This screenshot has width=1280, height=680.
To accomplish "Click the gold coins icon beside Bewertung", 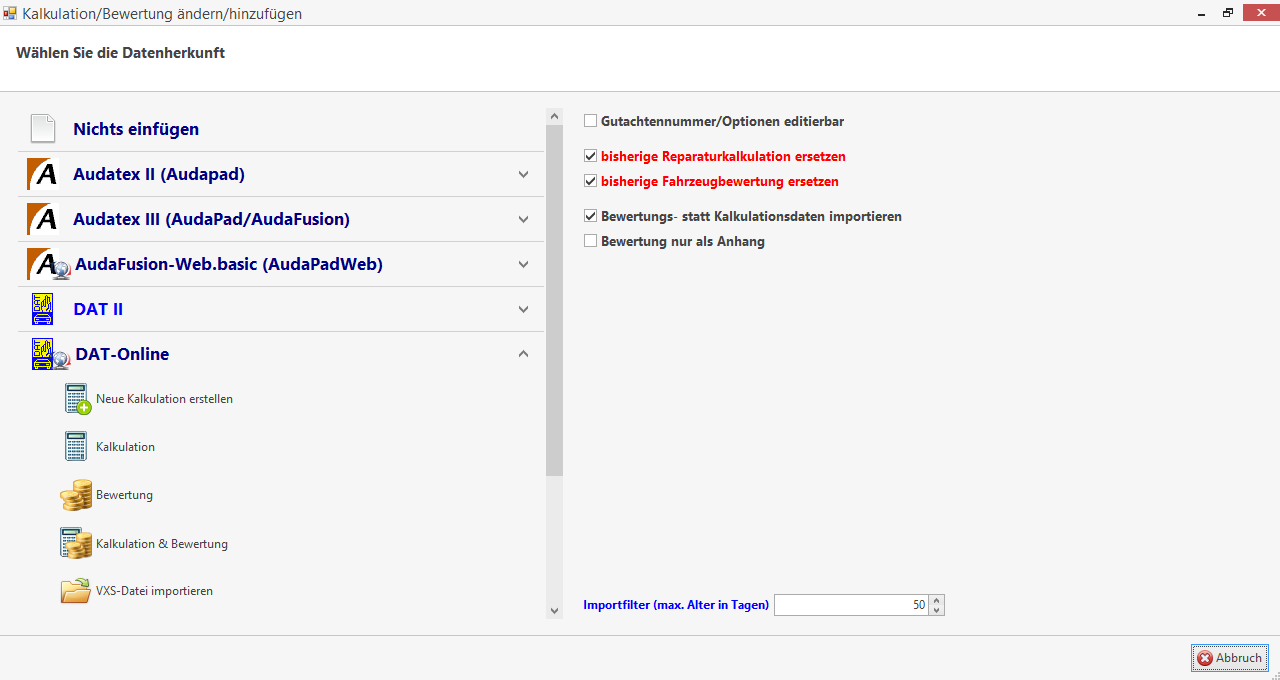I will [76, 495].
